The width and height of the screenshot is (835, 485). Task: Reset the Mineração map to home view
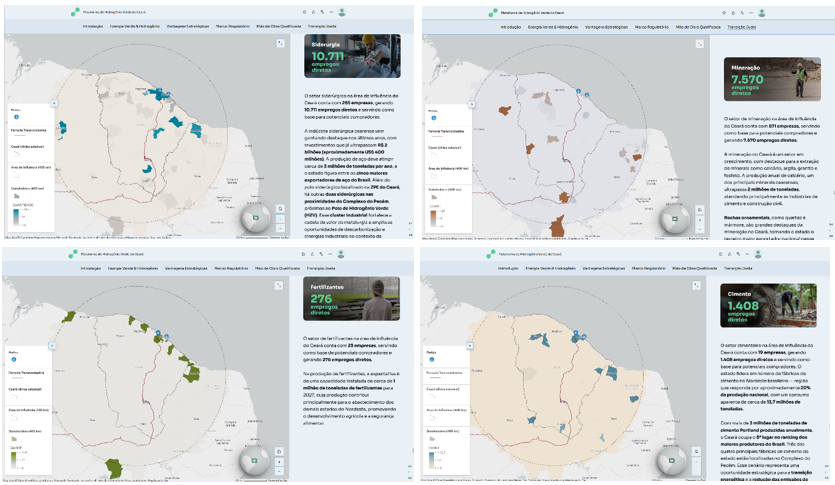pyautogui.click(x=700, y=207)
